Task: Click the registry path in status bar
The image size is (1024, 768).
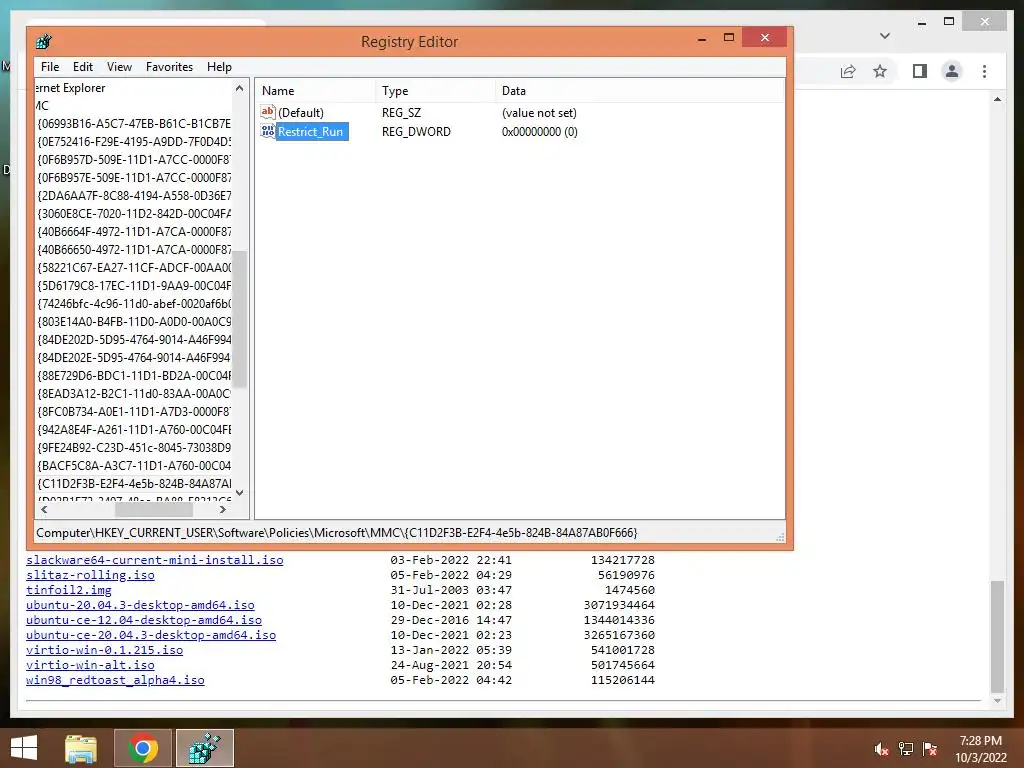Action: [337, 533]
